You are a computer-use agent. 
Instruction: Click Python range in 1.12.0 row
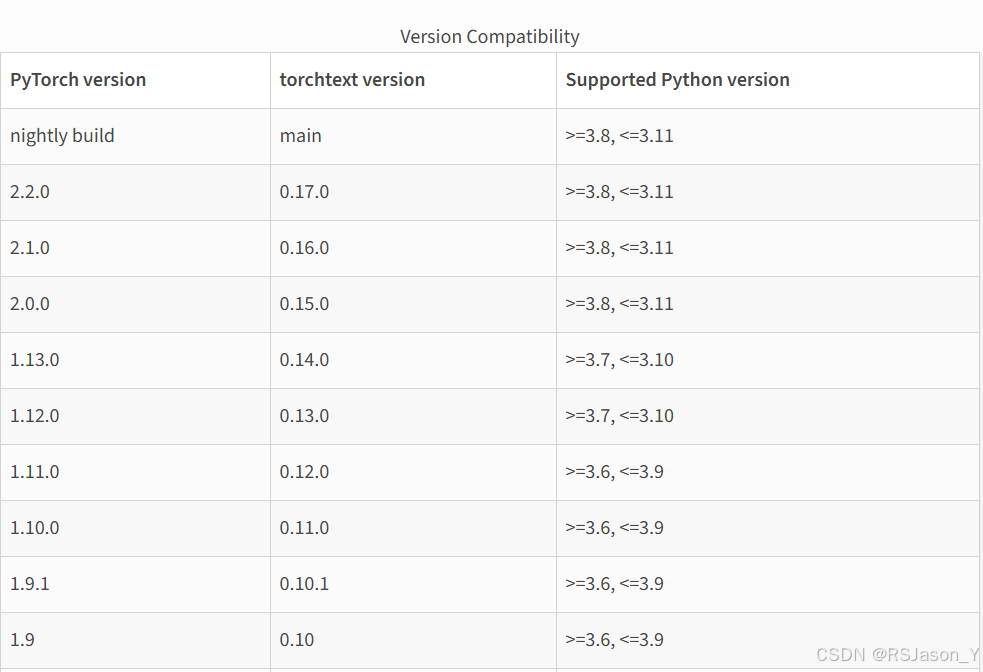tap(619, 416)
